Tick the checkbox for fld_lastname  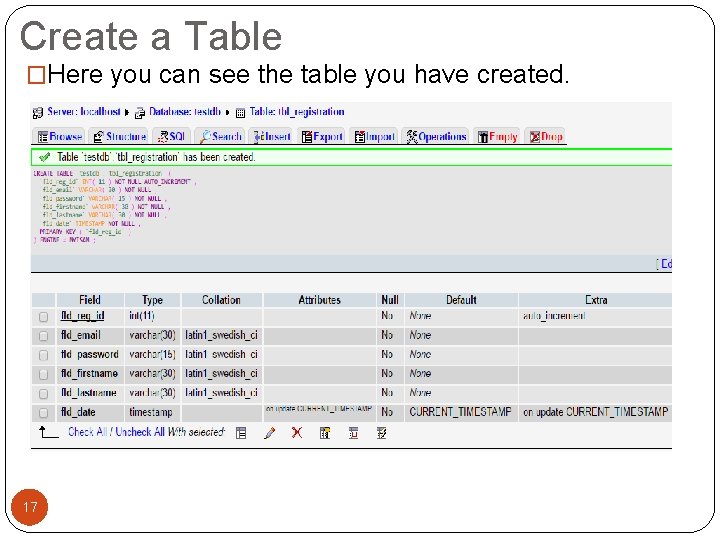pos(44,394)
